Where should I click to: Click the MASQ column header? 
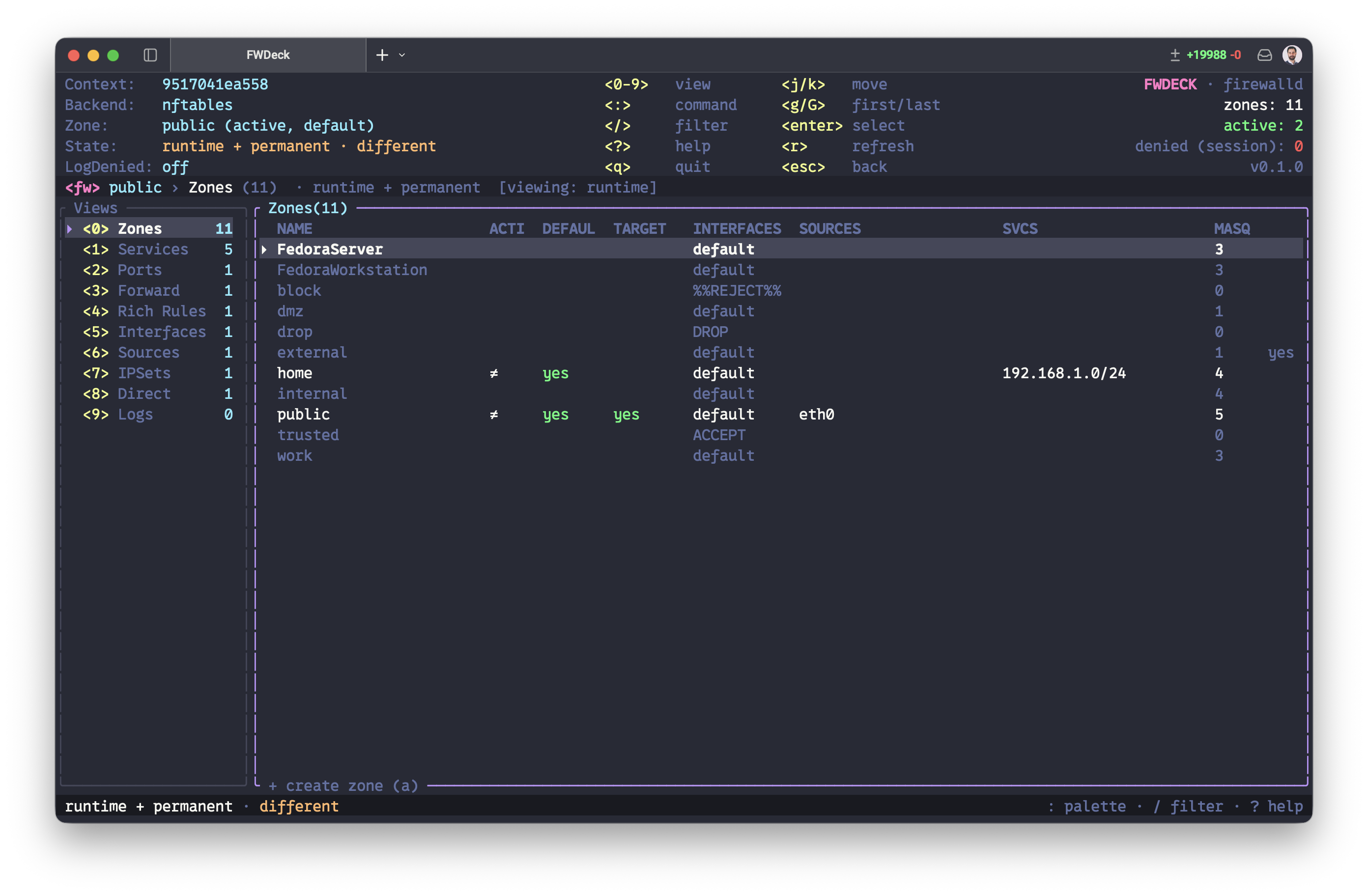tap(1232, 229)
